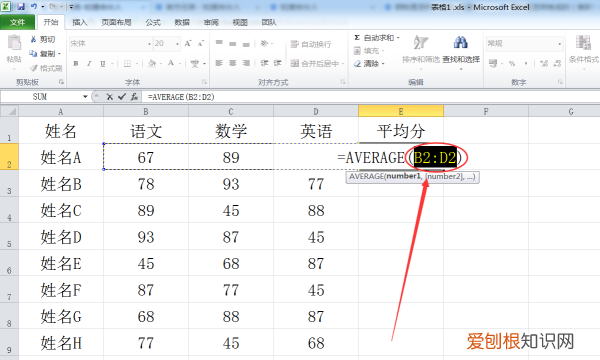Screen dimensions: 600x360
Task: Open the File (文件) tab
Action: [18, 22]
